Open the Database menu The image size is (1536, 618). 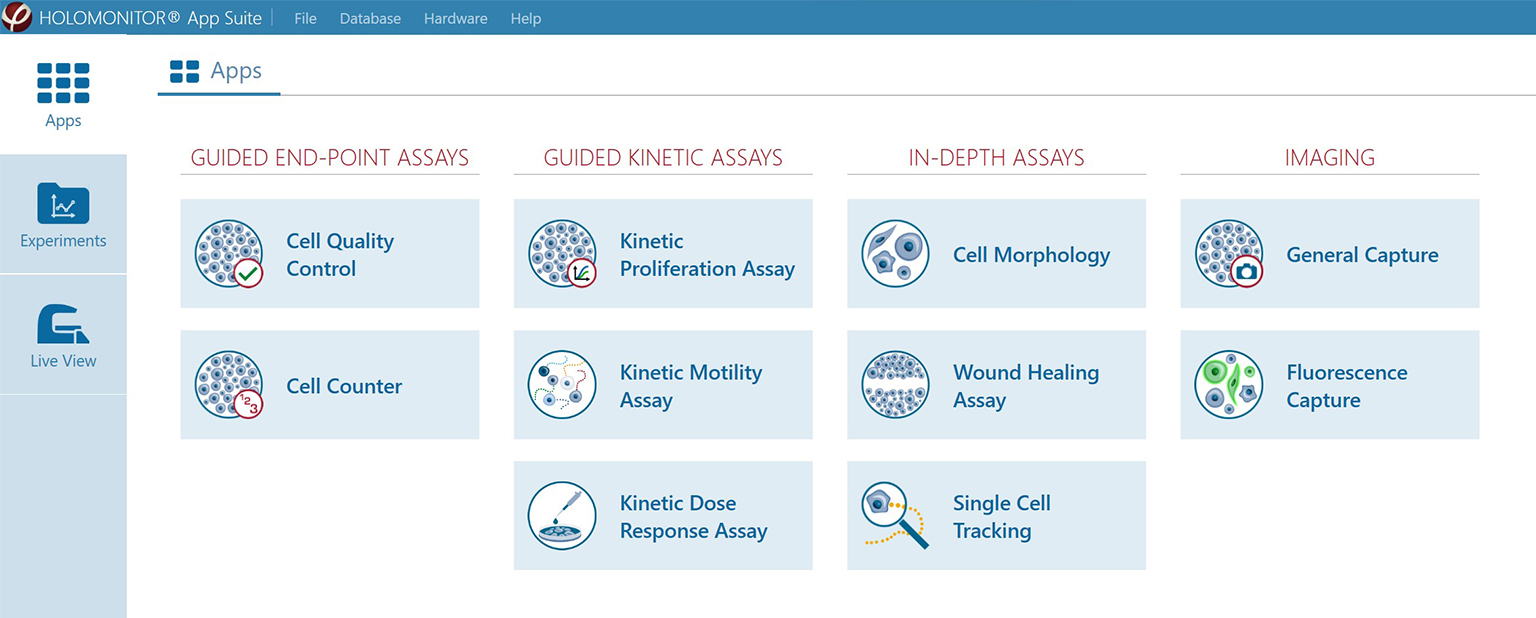370,18
